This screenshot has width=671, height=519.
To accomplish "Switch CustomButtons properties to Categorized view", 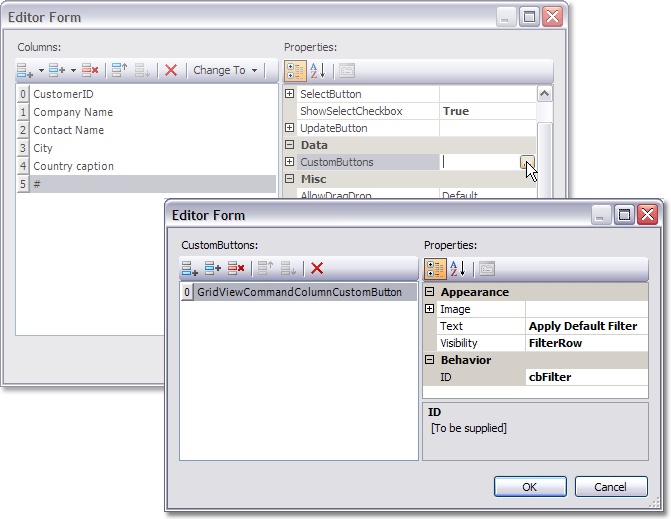I will coord(436,268).
